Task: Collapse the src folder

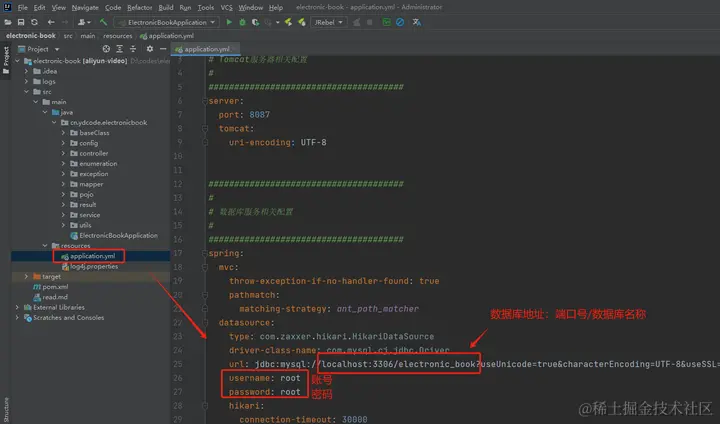Action: tap(26, 92)
